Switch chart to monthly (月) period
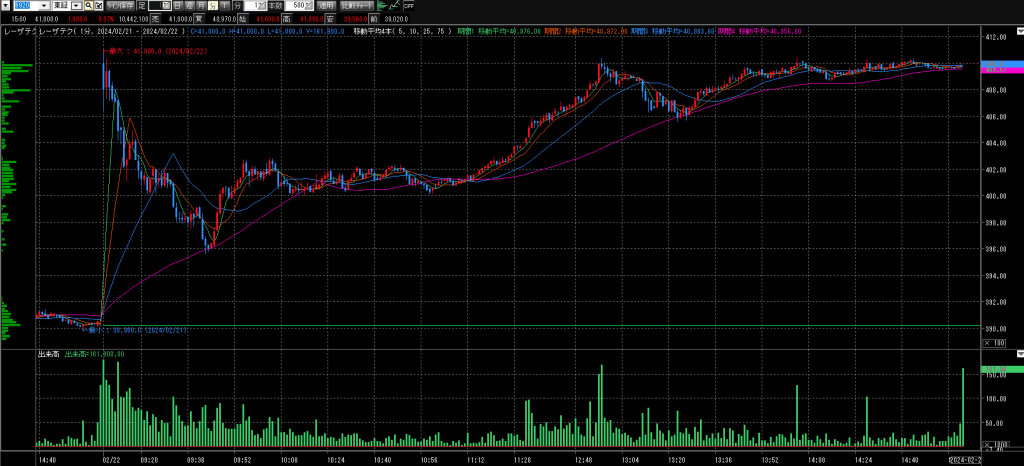The image size is (1024, 466). point(201,6)
